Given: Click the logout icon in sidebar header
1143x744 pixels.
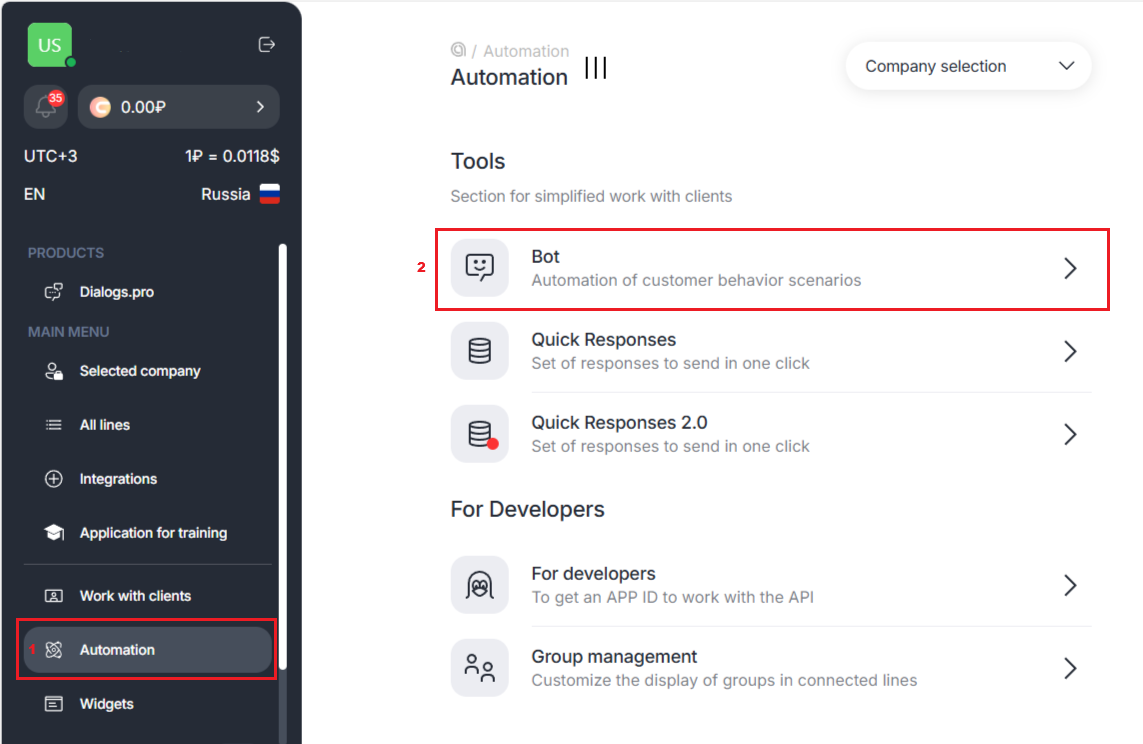Looking at the screenshot, I should point(266,44).
